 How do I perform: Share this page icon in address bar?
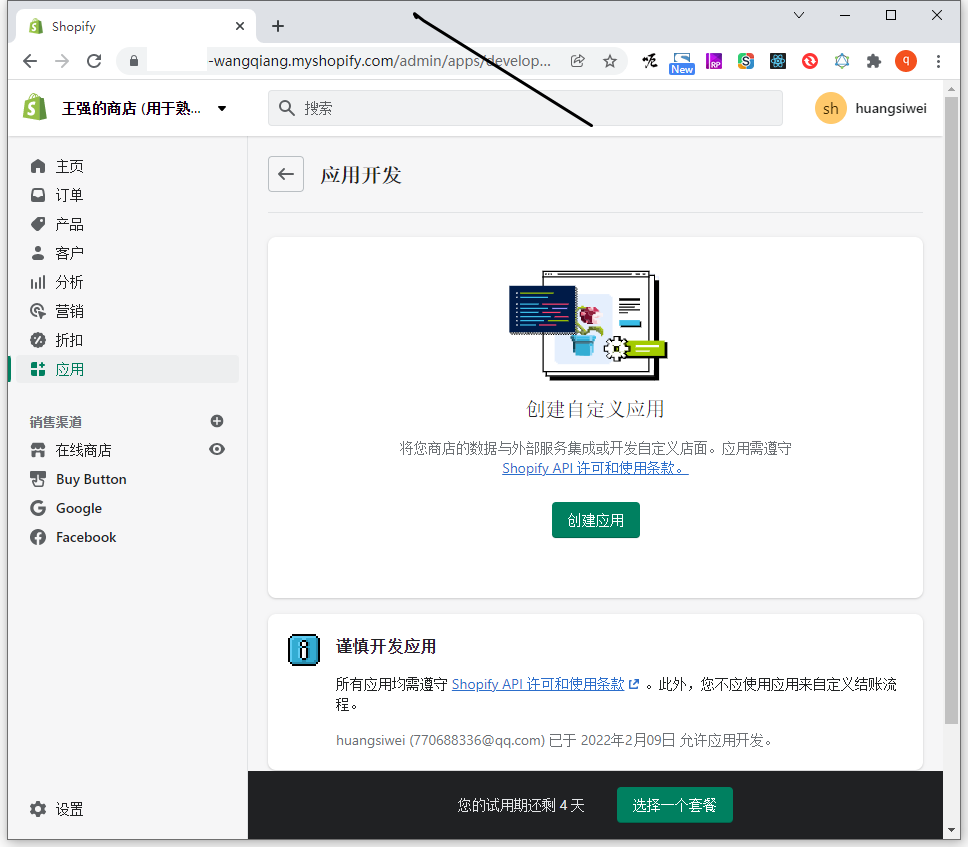[578, 60]
